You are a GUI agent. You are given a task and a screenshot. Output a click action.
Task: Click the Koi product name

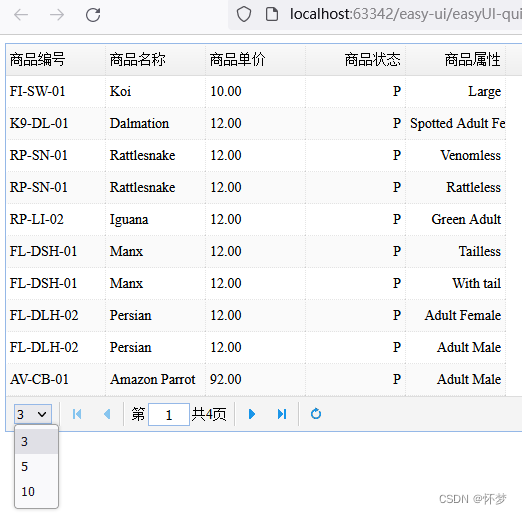click(120, 91)
